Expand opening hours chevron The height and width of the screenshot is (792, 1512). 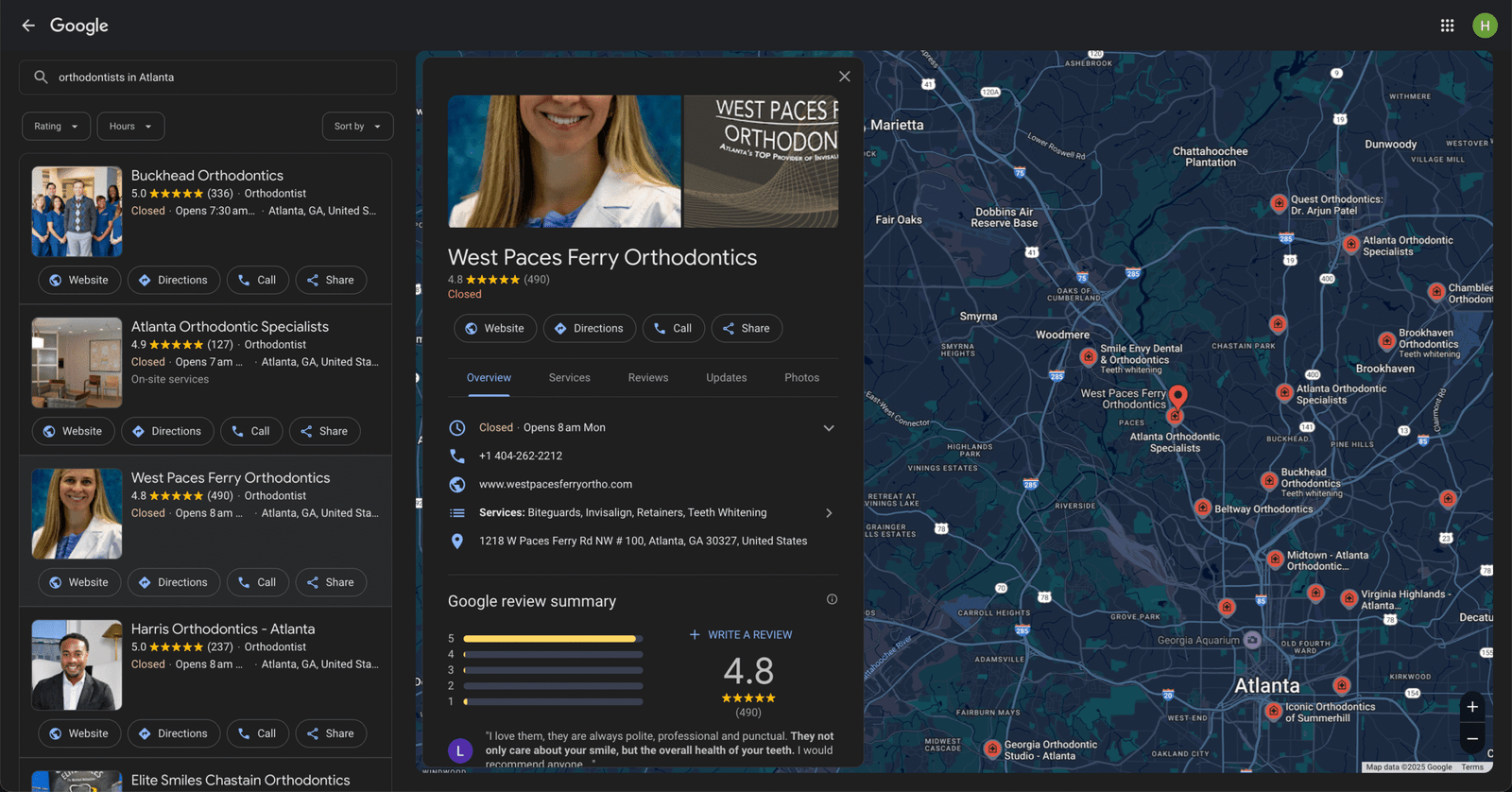pos(829,428)
